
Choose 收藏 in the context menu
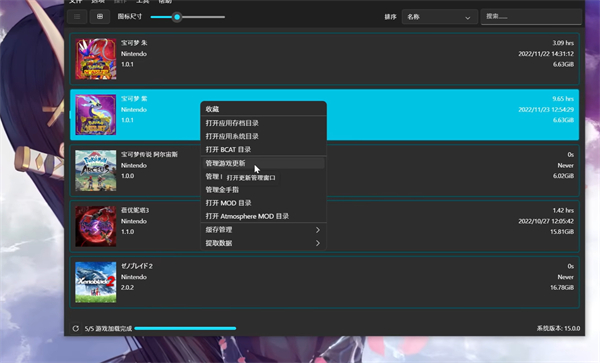[263, 109]
